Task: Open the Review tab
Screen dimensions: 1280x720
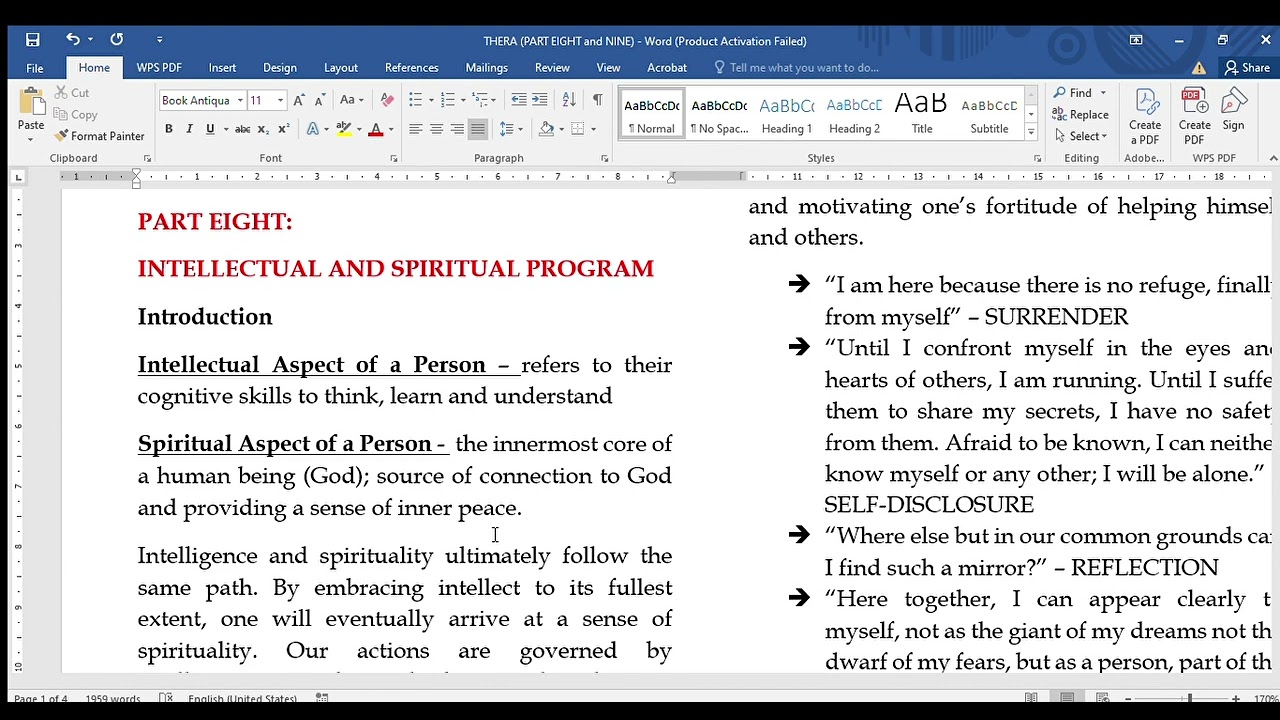Action: (552, 68)
